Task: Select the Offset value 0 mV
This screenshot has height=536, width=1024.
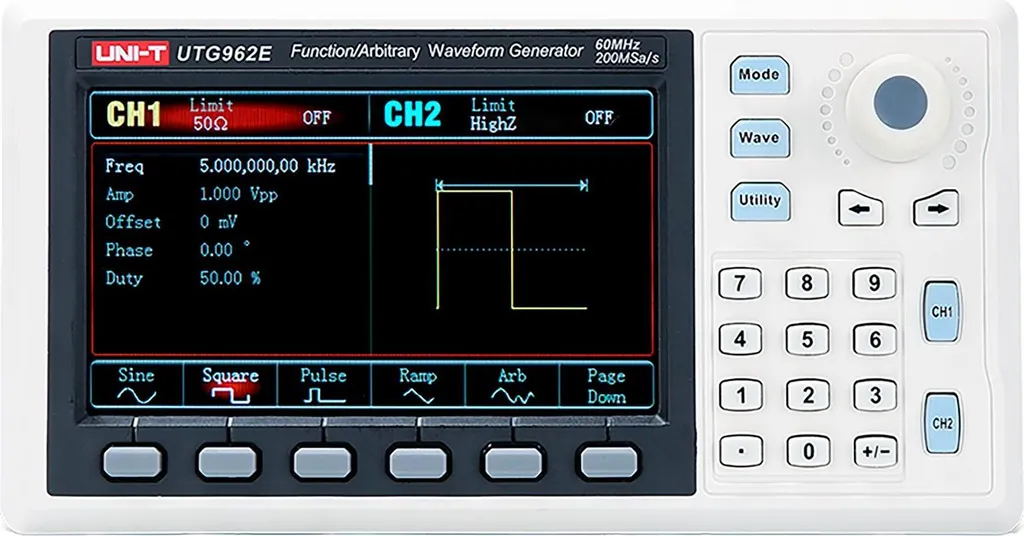Action: tap(218, 223)
